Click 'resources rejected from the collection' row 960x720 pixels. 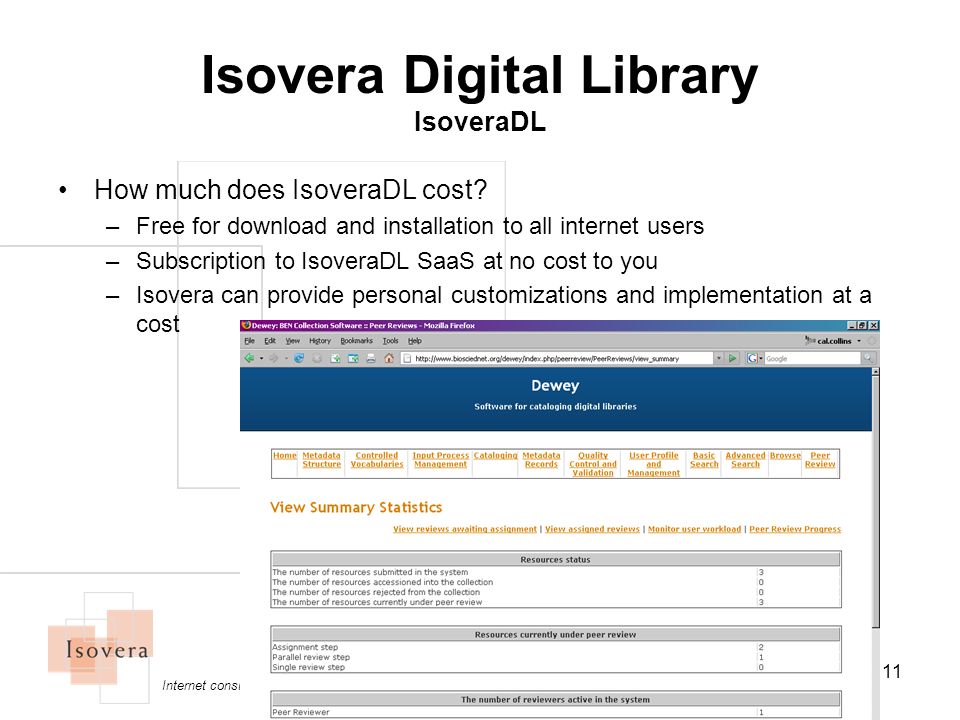[555, 592]
